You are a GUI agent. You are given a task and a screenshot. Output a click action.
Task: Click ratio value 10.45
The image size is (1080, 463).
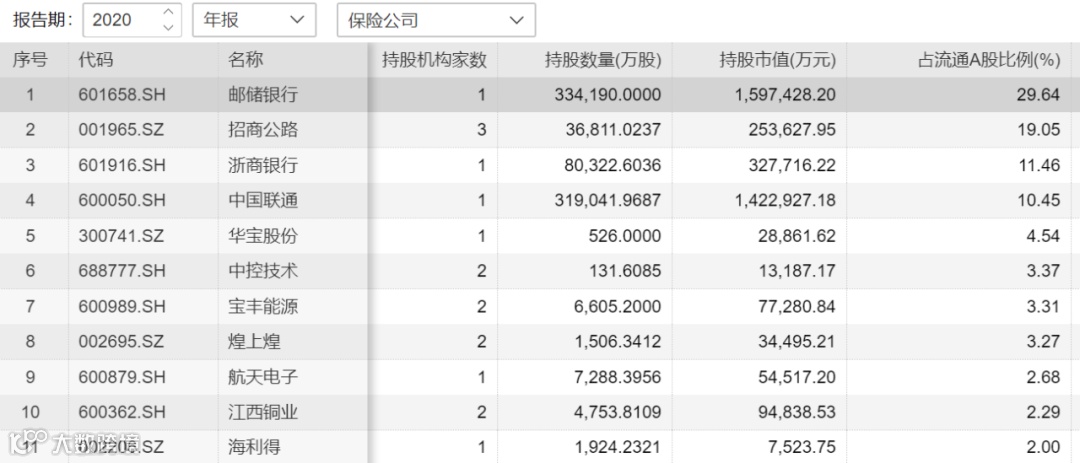point(1038,200)
